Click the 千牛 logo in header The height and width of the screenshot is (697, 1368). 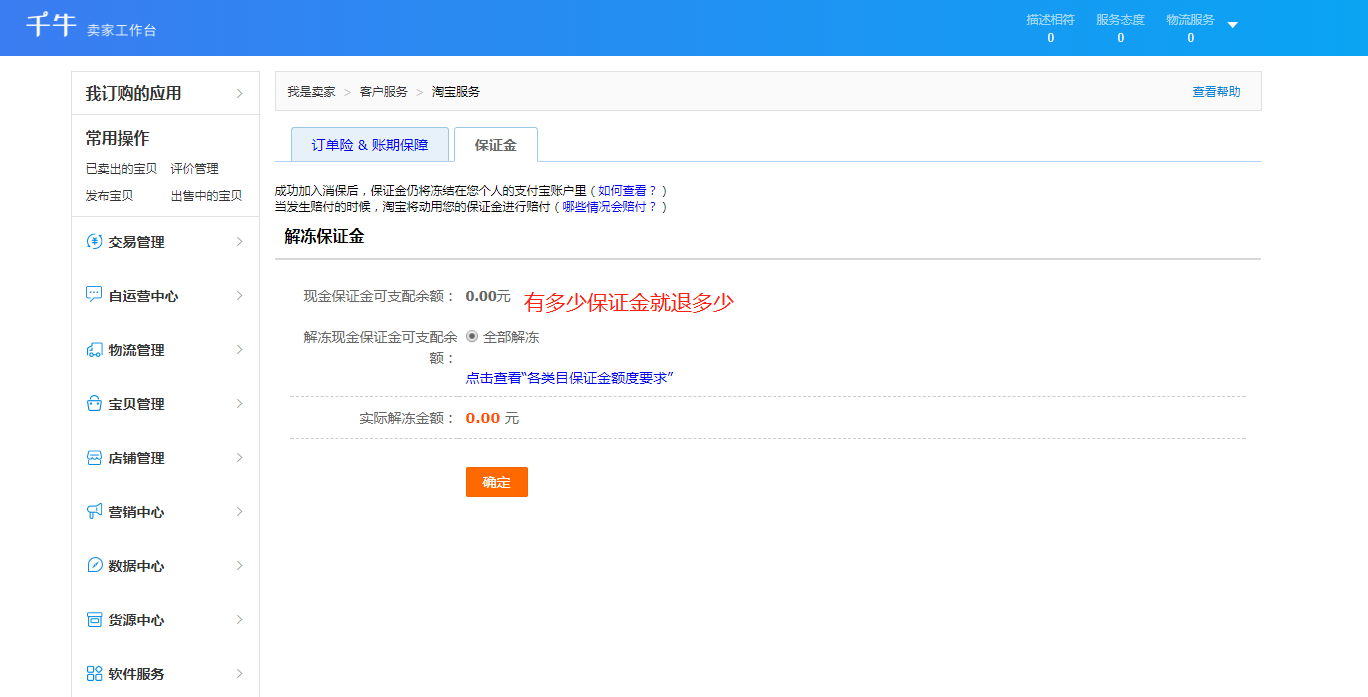click(x=51, y=26)
